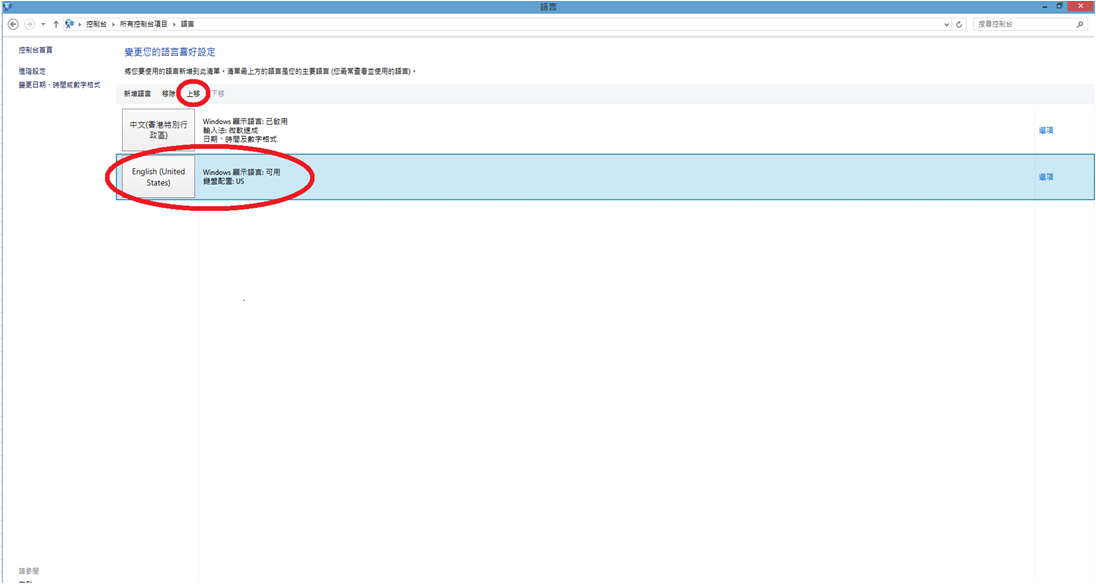The height and width of the screenshot is (584, 1096).
Task: Select 中文(香港特別行政區) language tile
Action: pos(158,130)
